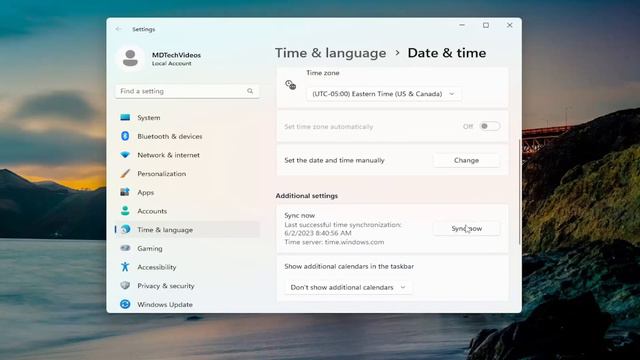Click the Accounts person icon
640x360 pixels.
coord(125,211)
